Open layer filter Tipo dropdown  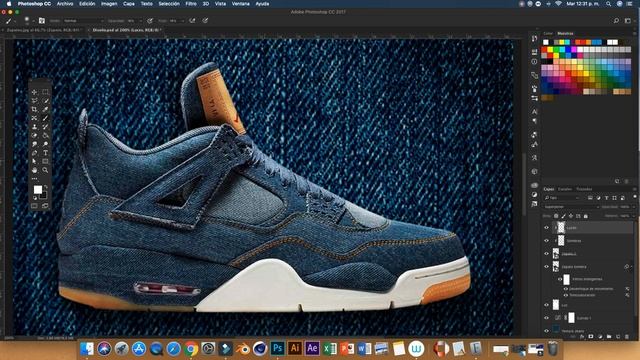pos(562,198)
